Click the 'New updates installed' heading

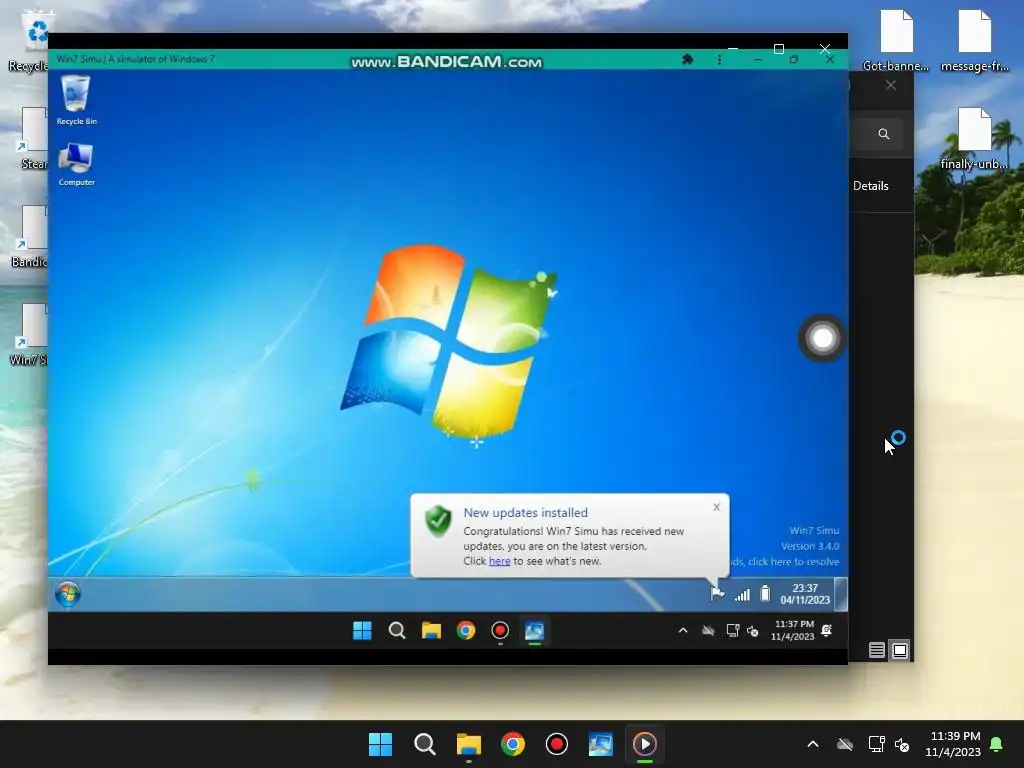[525, 513]
